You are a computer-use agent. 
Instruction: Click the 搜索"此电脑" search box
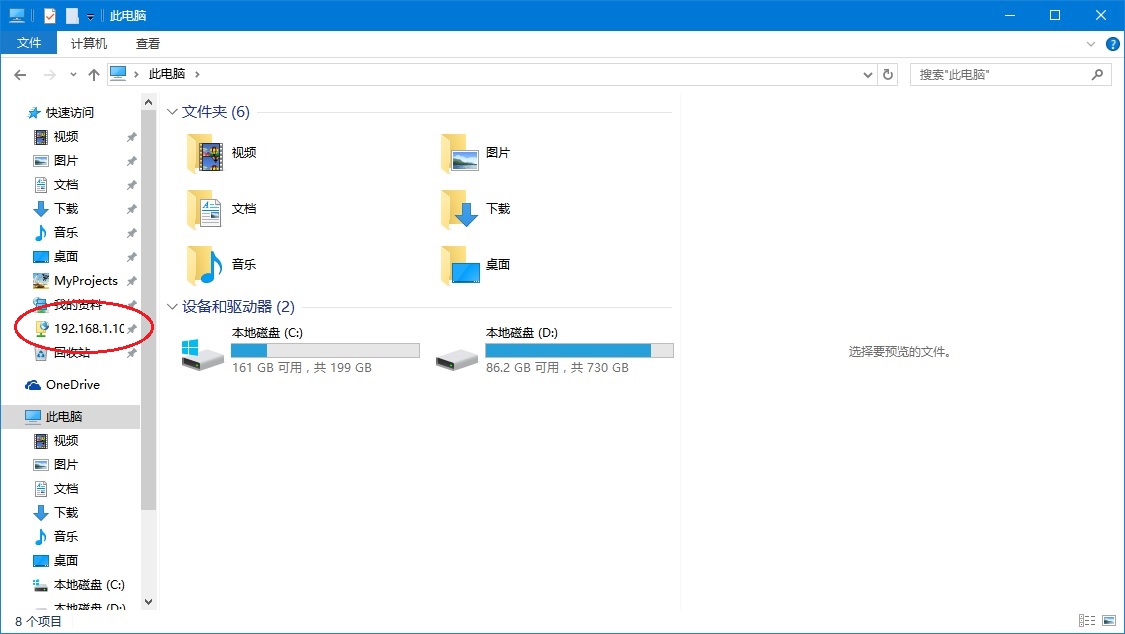point(1000,74)
